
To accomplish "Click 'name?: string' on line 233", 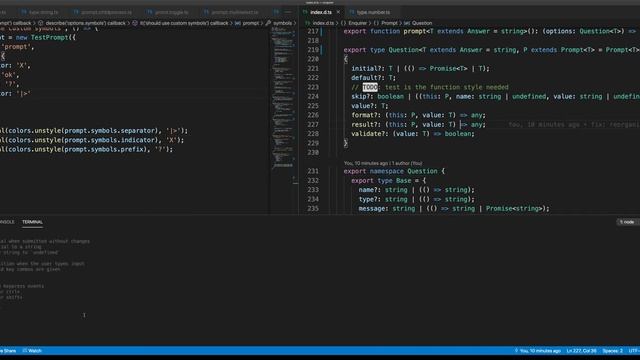I will tap(383, 190).
